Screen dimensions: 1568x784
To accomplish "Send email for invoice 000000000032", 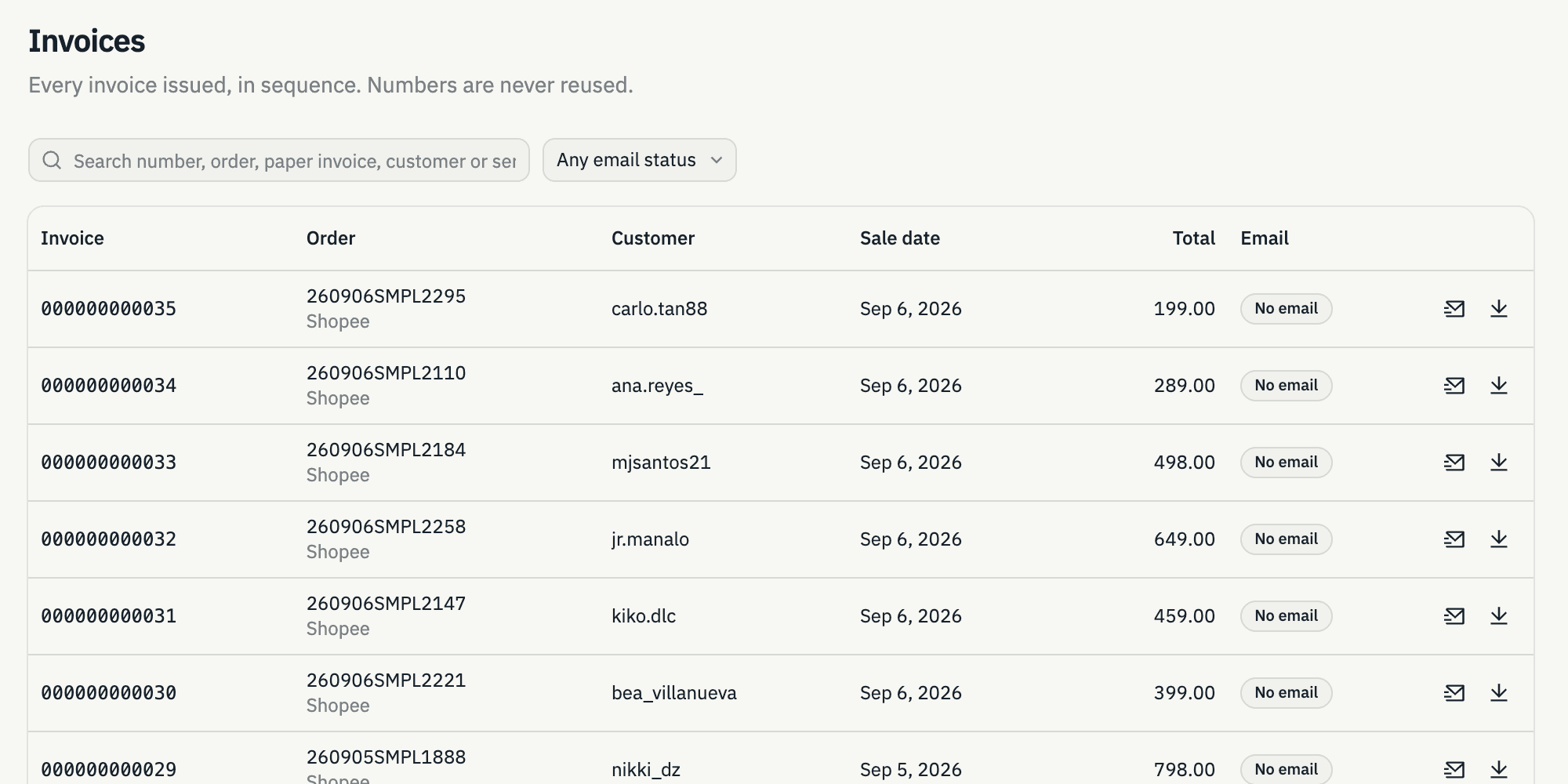I will (x=1454, y=539).
